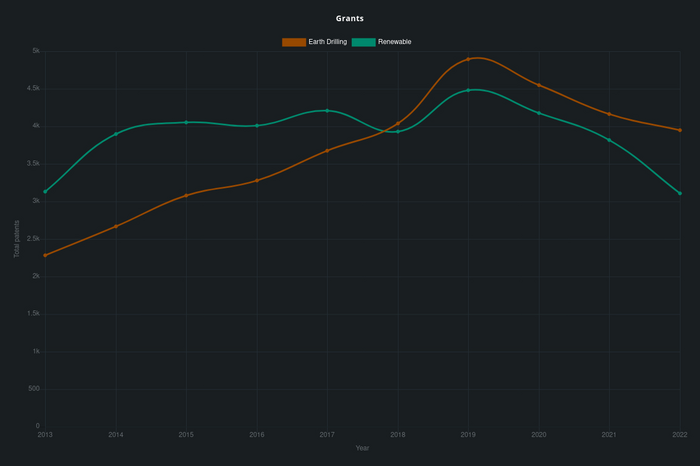
Task: Click the 2k y-axis label
Action: coord(36,276)
